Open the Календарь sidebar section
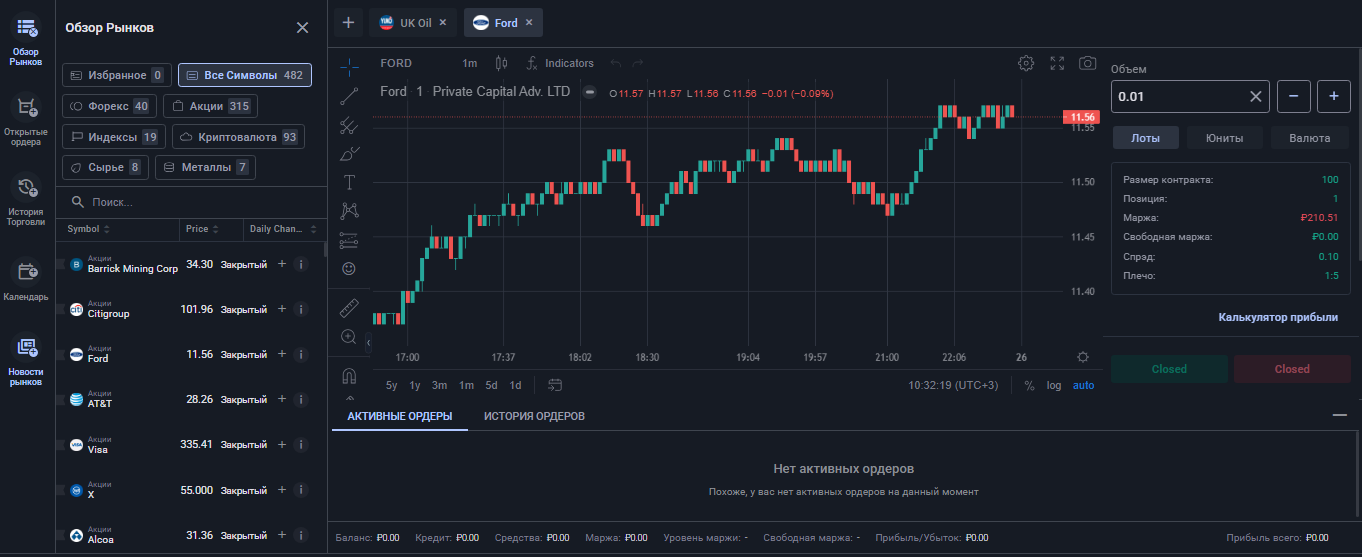Image resolution: width=1362 pixels, height=557 pixels. point(26,281)
